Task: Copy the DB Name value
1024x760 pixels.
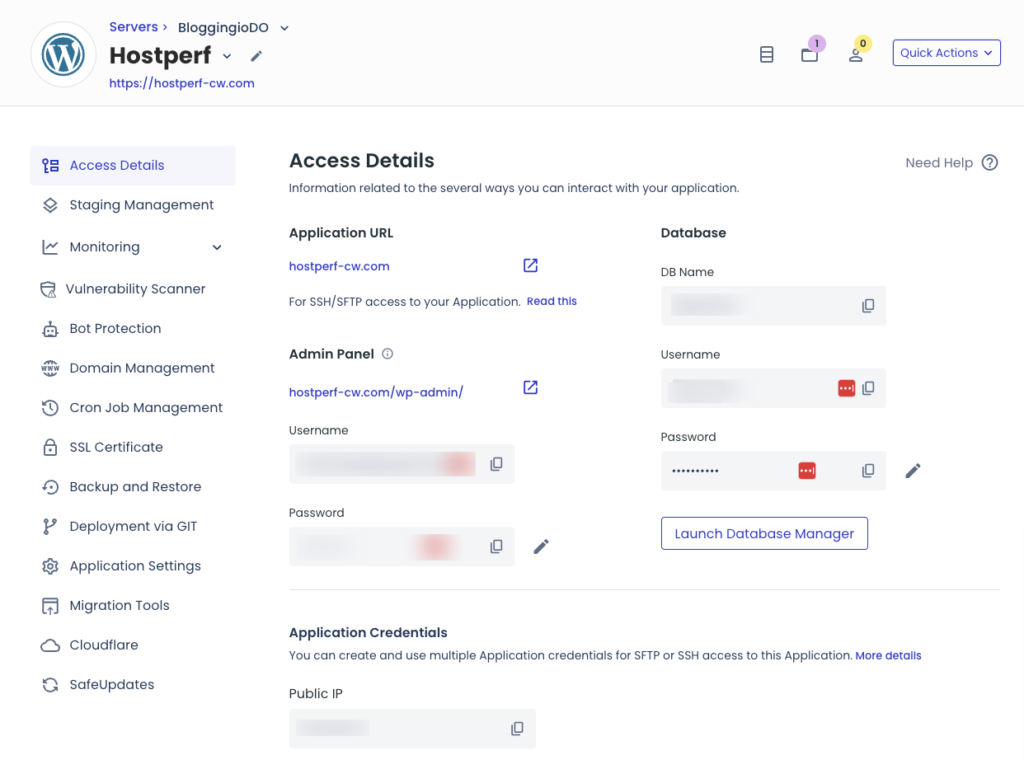Action: pyautogui.click(x=868, y=306)
